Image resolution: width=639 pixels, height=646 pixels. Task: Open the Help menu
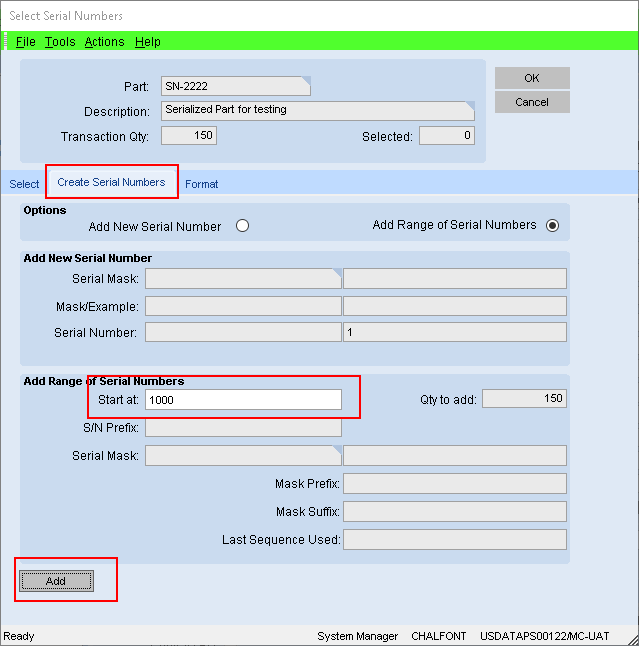(148, 42)
